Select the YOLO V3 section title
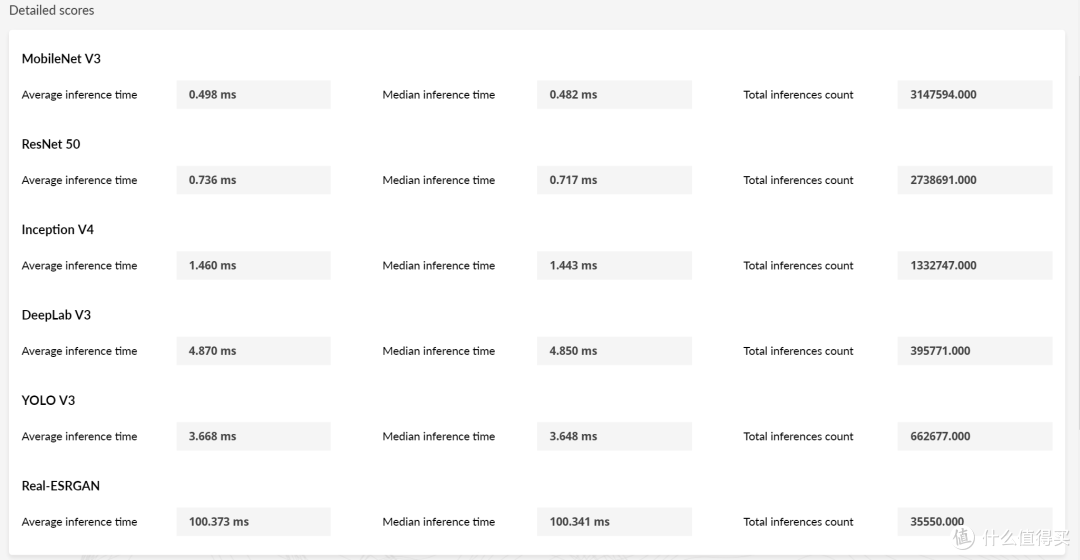Screen dimensions: 1080x560 48,400
